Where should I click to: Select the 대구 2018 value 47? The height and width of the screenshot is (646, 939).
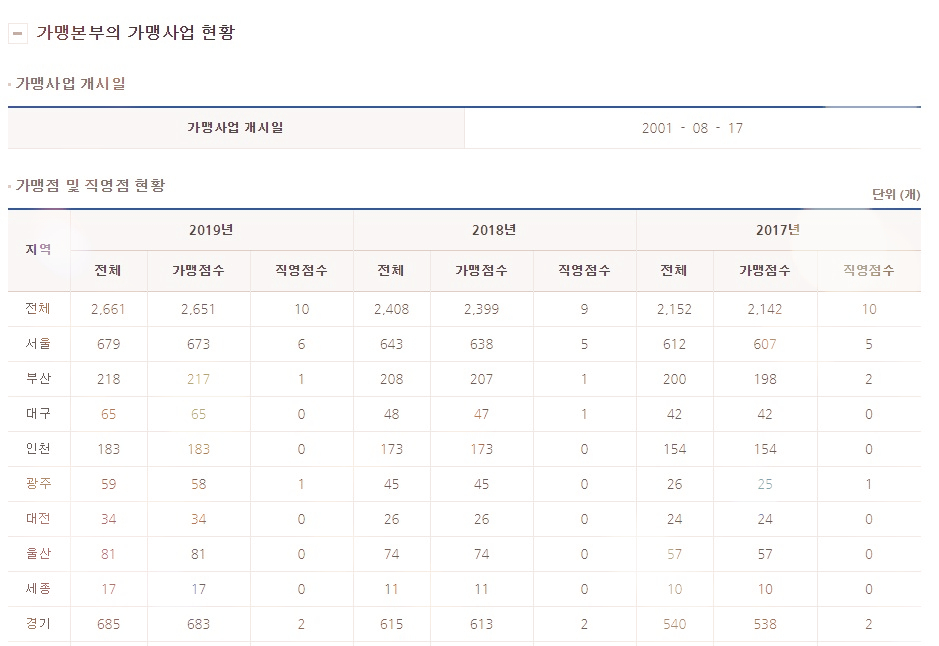coord(481,414)
